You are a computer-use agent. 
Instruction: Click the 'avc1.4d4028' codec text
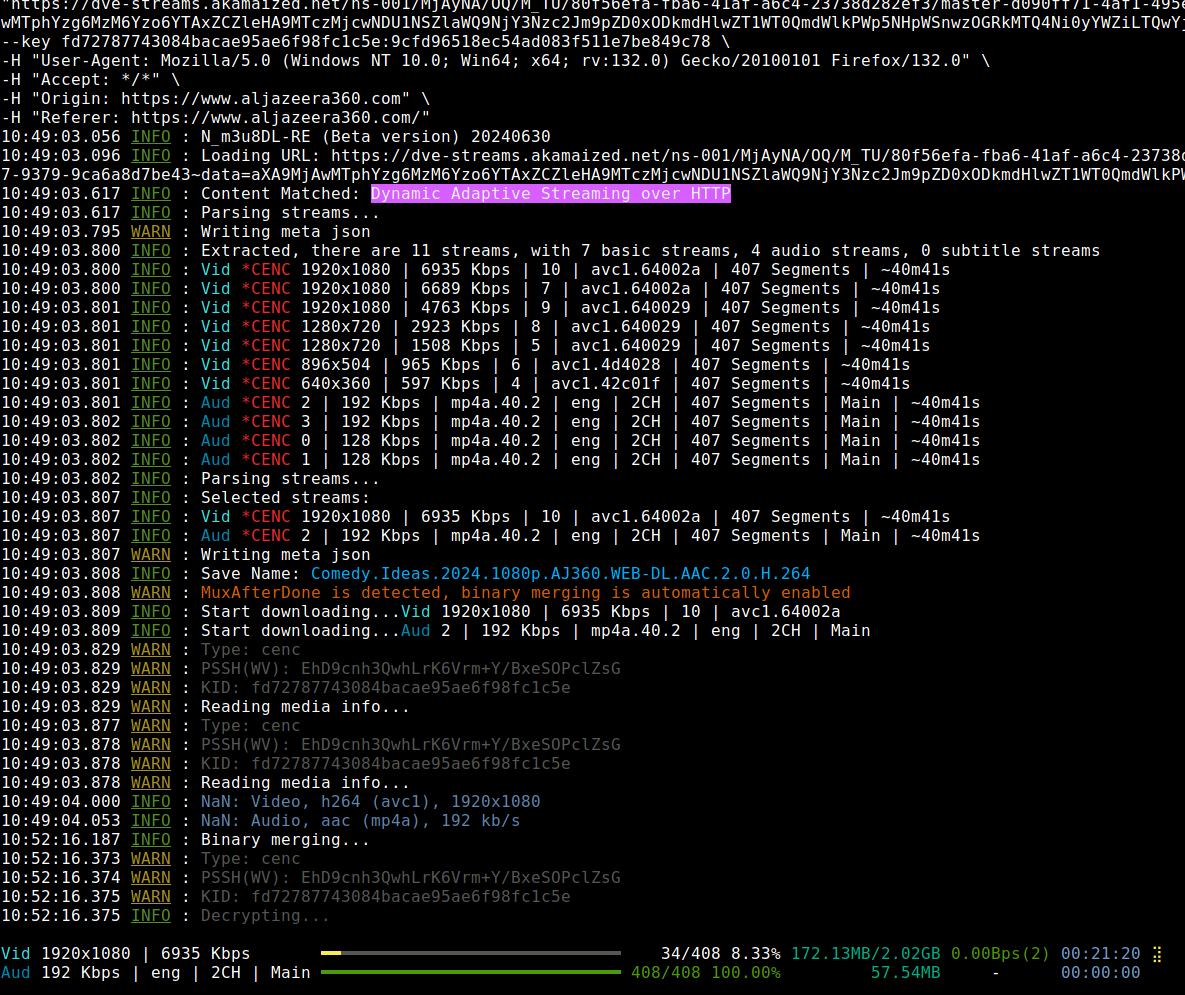(605, 364)
